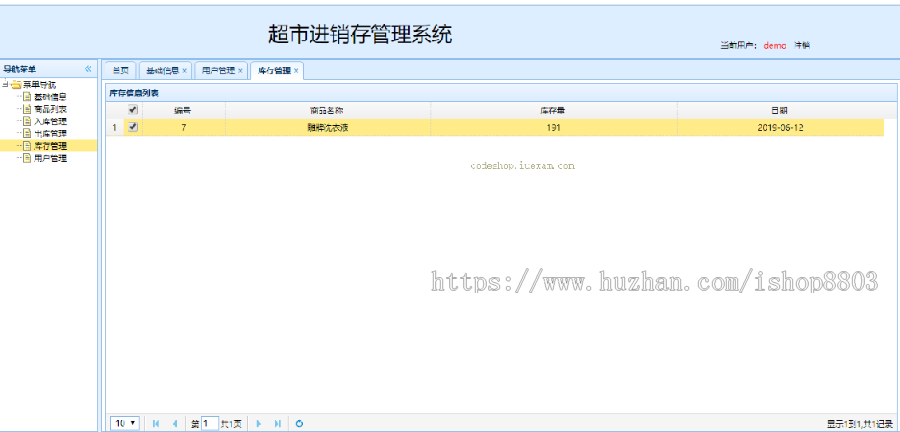Click the 库存信息列表 panel title

[135, 92]
